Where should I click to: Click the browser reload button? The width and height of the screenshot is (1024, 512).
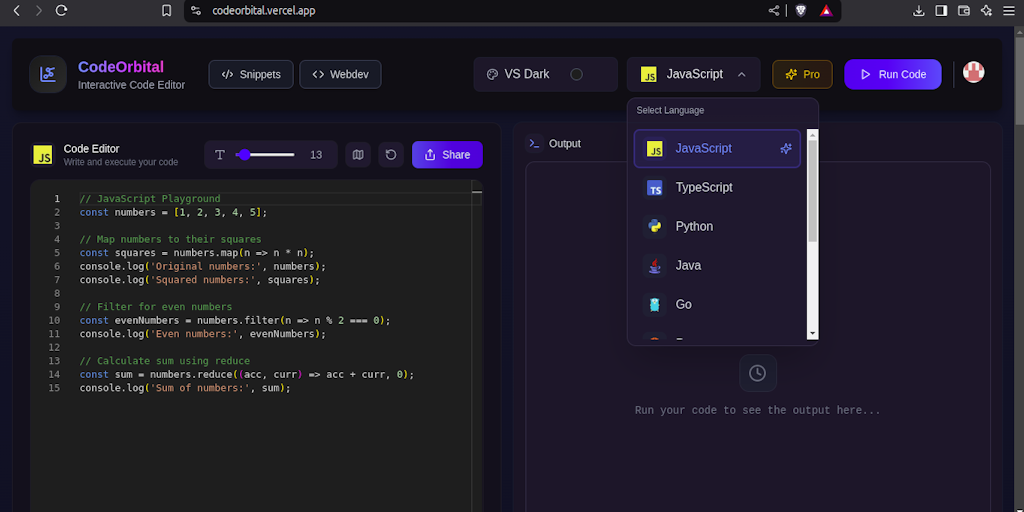point(62,10)
